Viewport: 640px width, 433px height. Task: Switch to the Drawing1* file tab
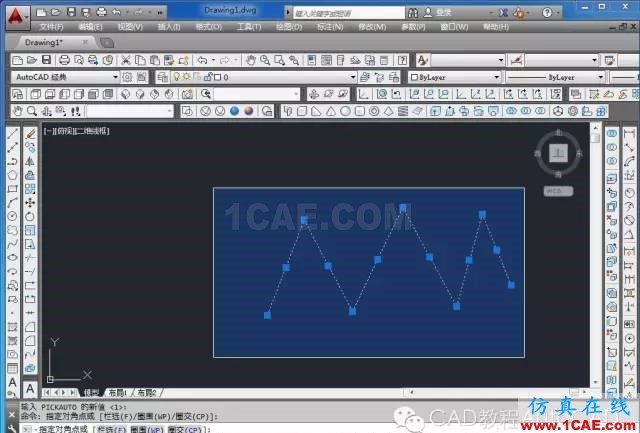pos(44,42)
